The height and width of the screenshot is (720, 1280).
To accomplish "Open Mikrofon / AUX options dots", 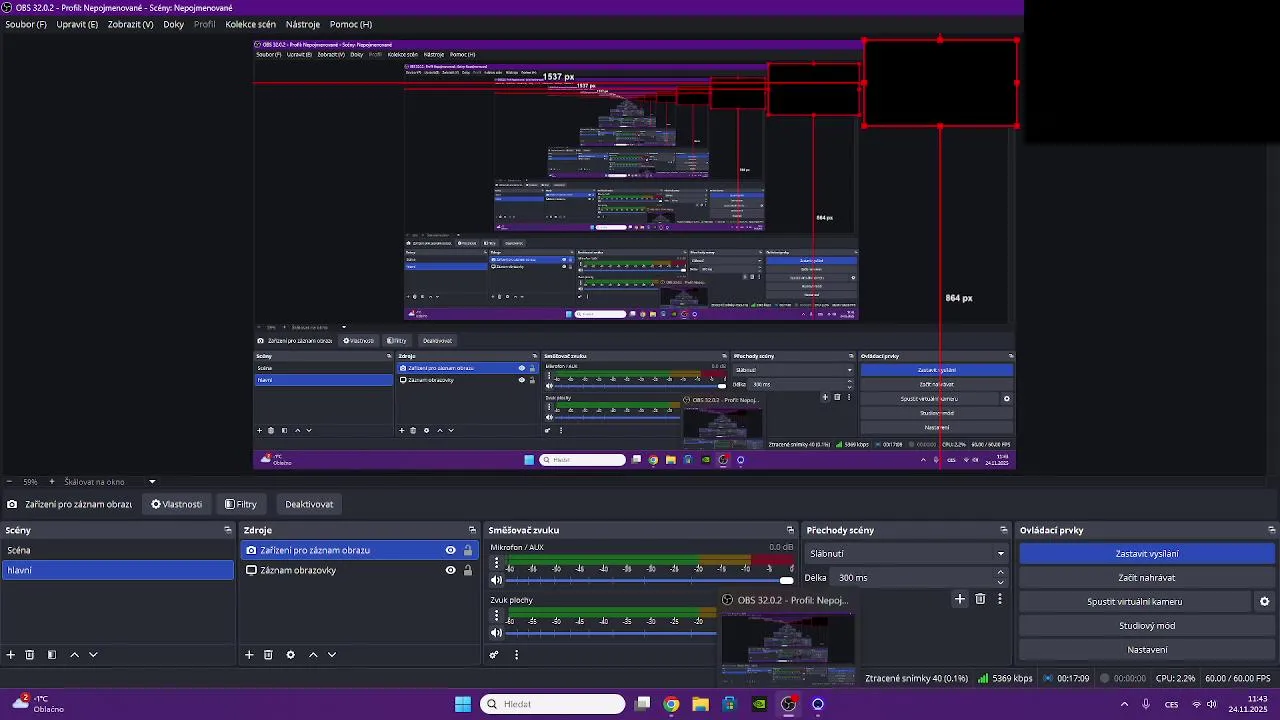I will click(496, 563).
